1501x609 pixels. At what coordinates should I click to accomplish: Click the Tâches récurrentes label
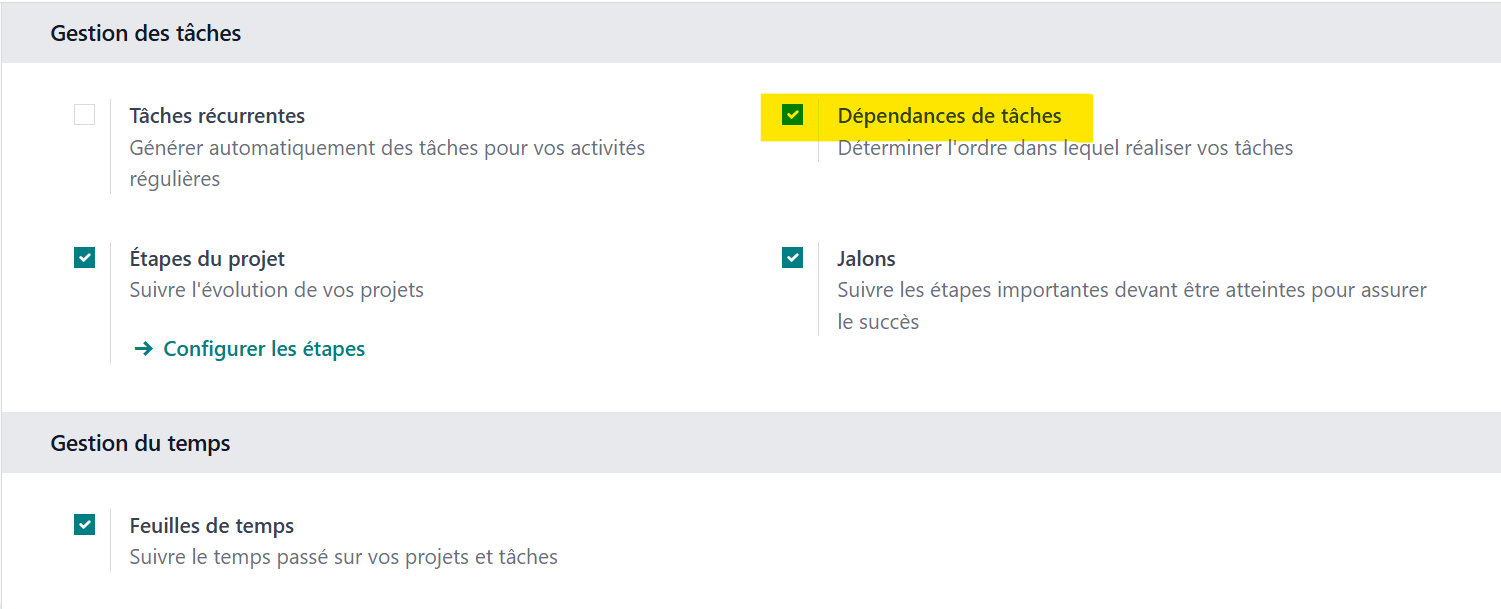pyautogui.click(x=217, y=116)
